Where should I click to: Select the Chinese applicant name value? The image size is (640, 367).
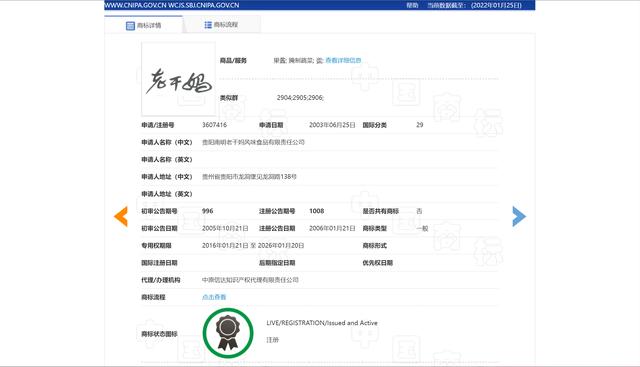click(x=253, y=142)
